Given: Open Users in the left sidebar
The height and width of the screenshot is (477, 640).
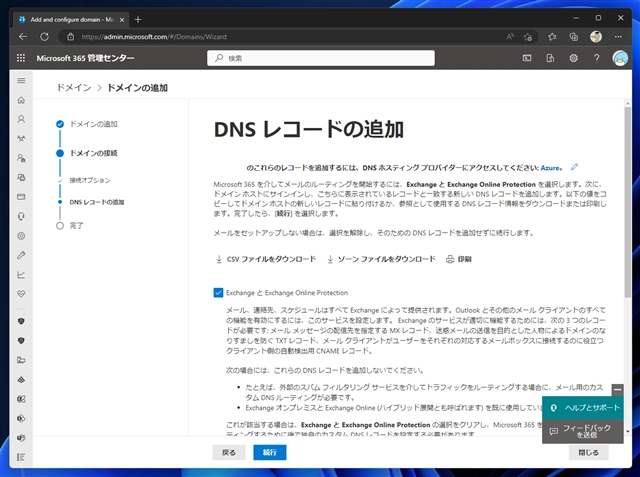Looking at the screenshot, I should (21, 119).
